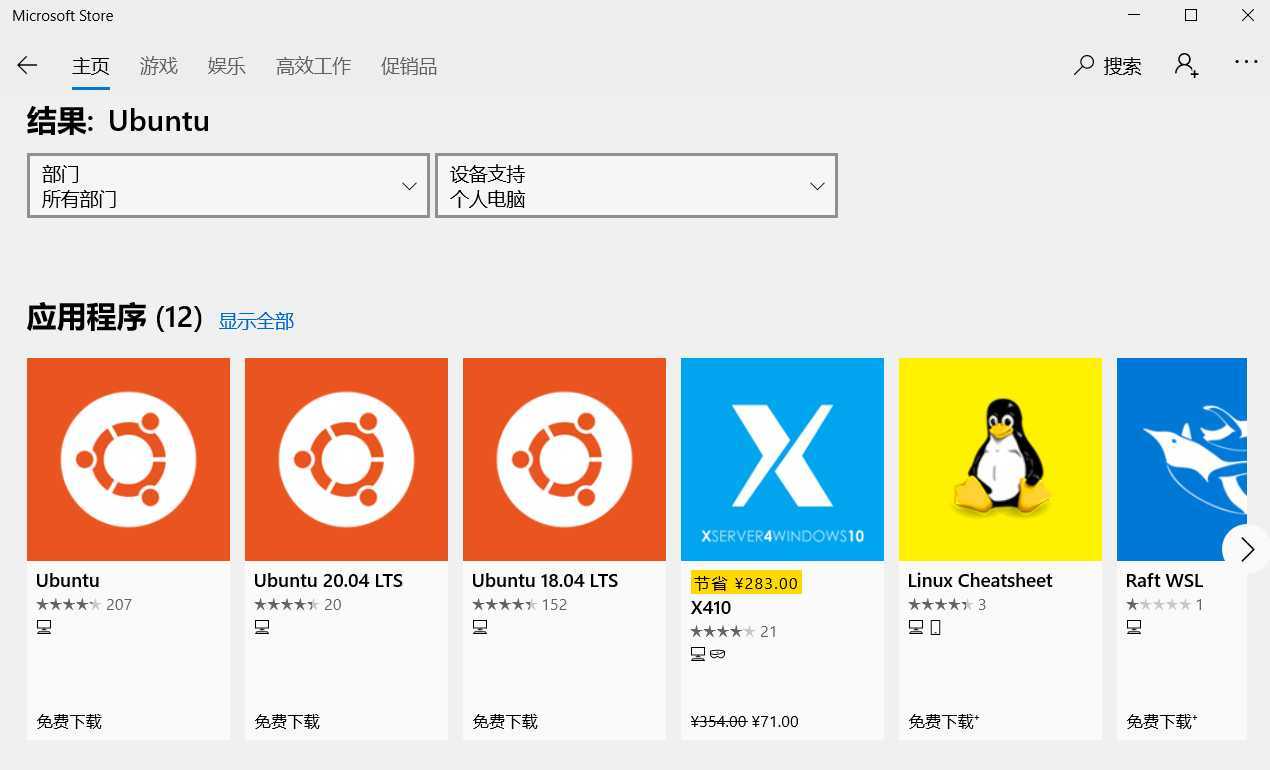Screen dimensions: 1270x770
Task: Switch to the 游戏 tab
Action: point(159,66)
